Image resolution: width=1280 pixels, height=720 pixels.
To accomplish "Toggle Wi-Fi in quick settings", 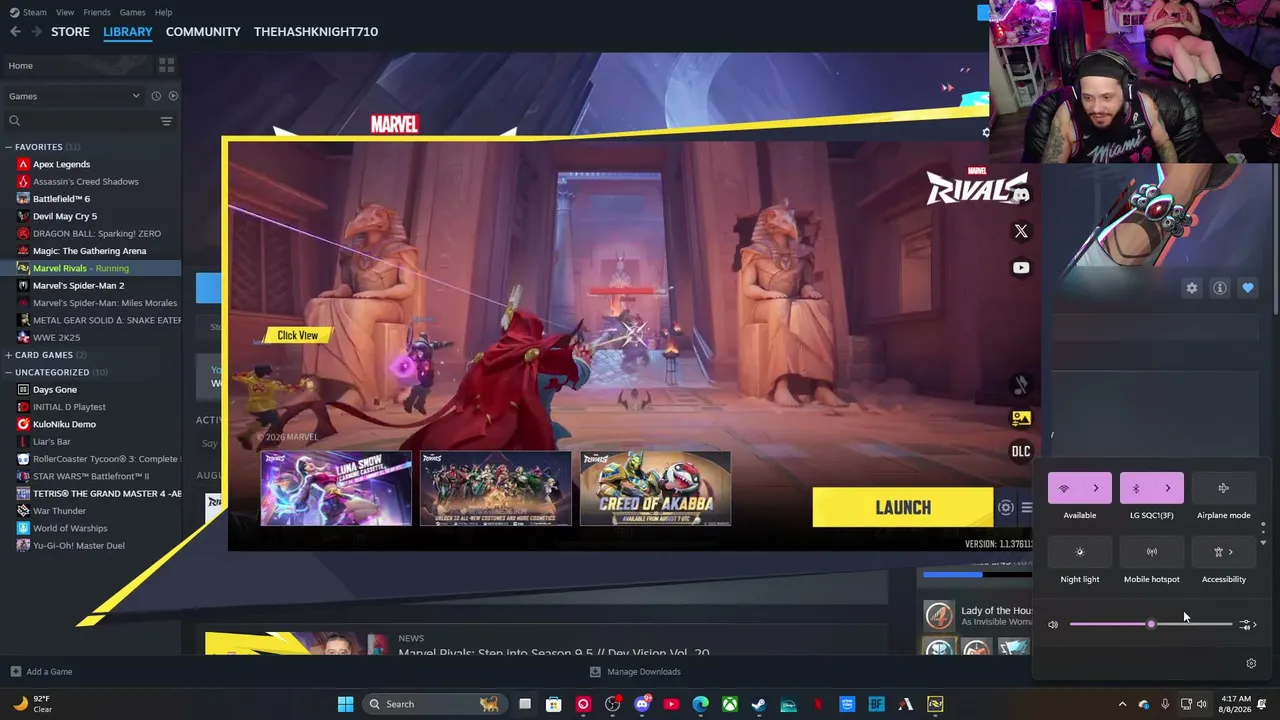I will [x=1064, y=488].
